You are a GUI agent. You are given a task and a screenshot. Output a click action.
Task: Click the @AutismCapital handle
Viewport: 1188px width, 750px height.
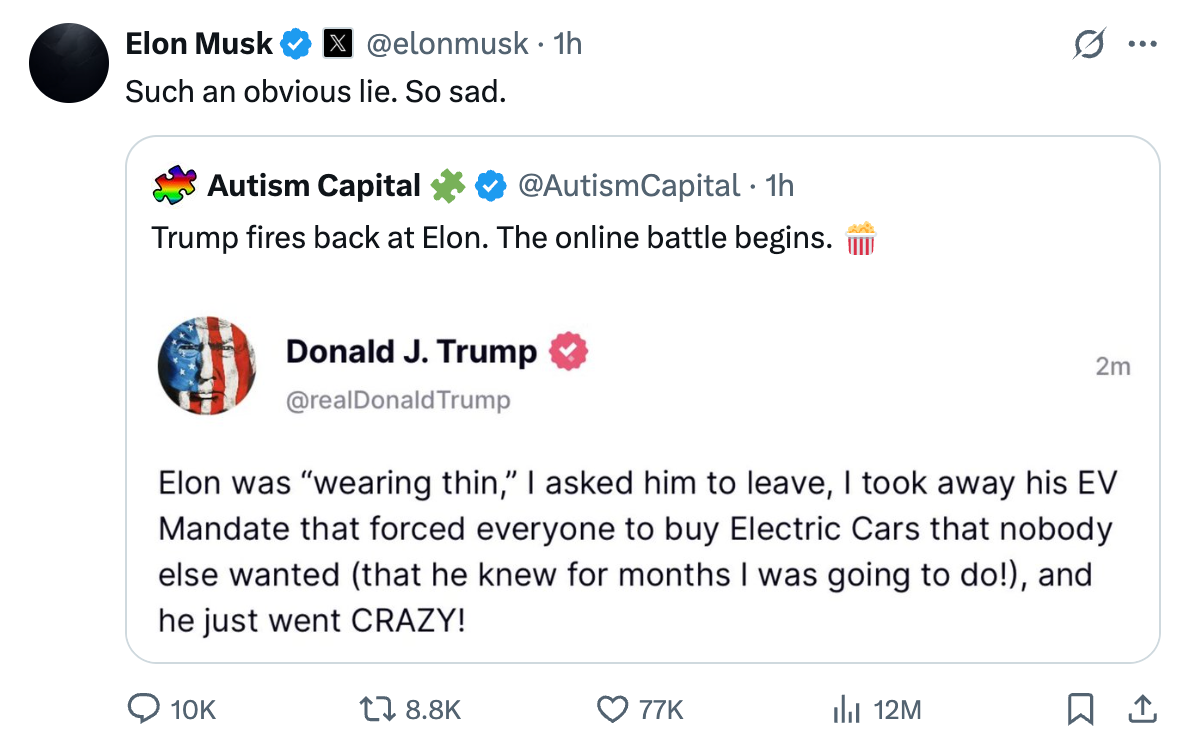tap(628, 186)
